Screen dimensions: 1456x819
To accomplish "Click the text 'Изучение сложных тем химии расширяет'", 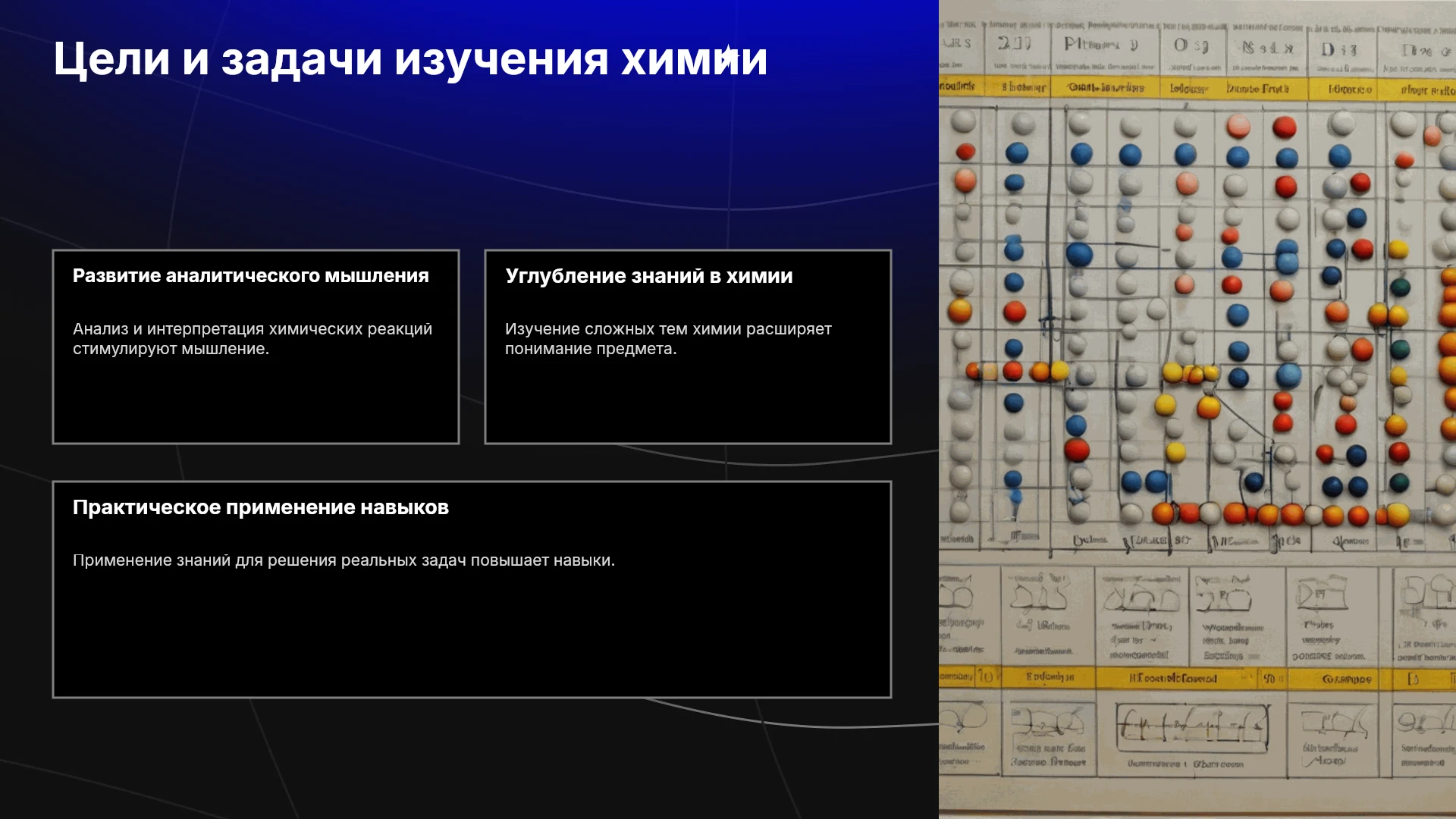I will click(x=668, y=328).
